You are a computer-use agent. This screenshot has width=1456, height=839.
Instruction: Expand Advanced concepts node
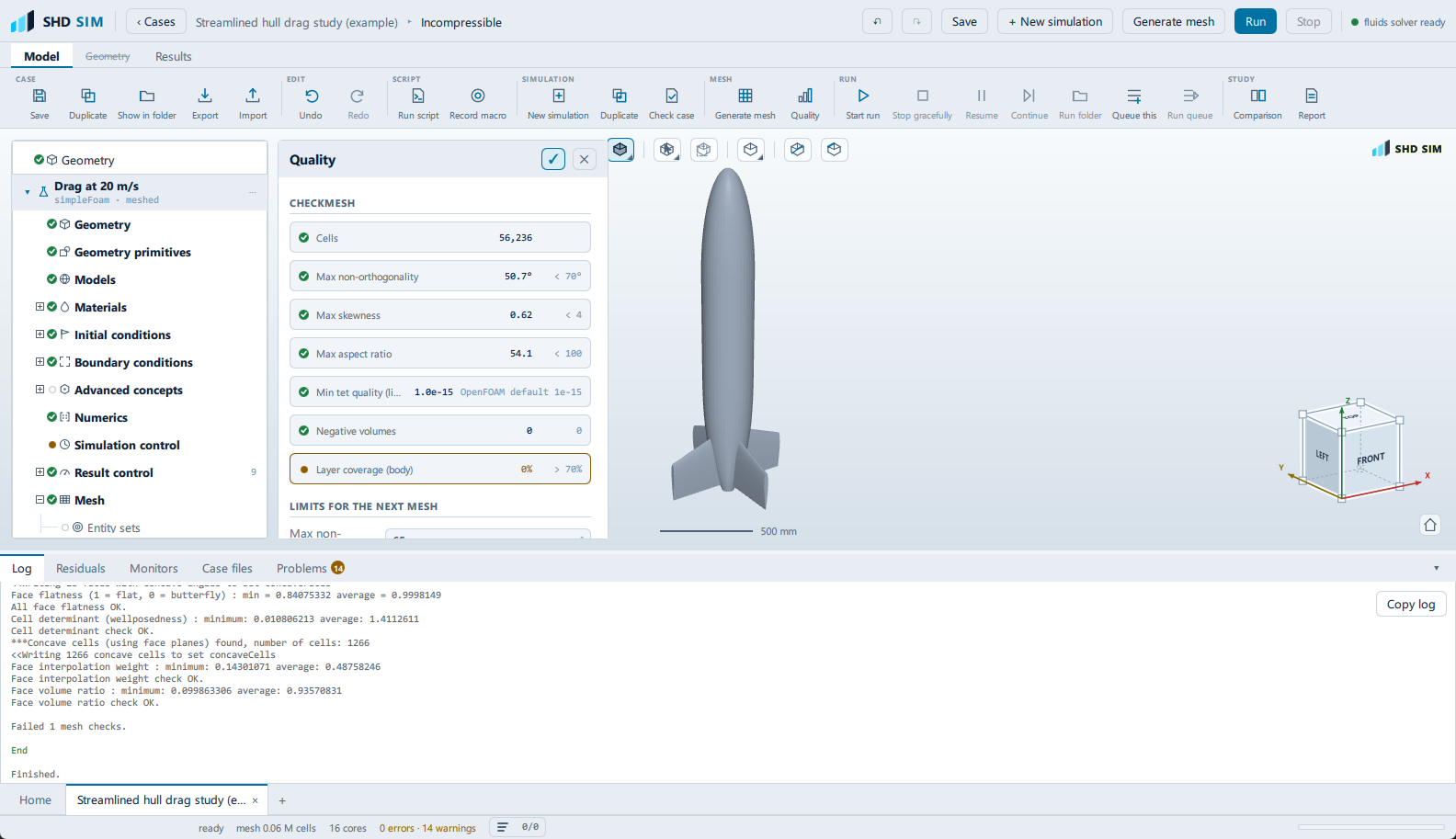pyautogui.click(x=40, y=390)
